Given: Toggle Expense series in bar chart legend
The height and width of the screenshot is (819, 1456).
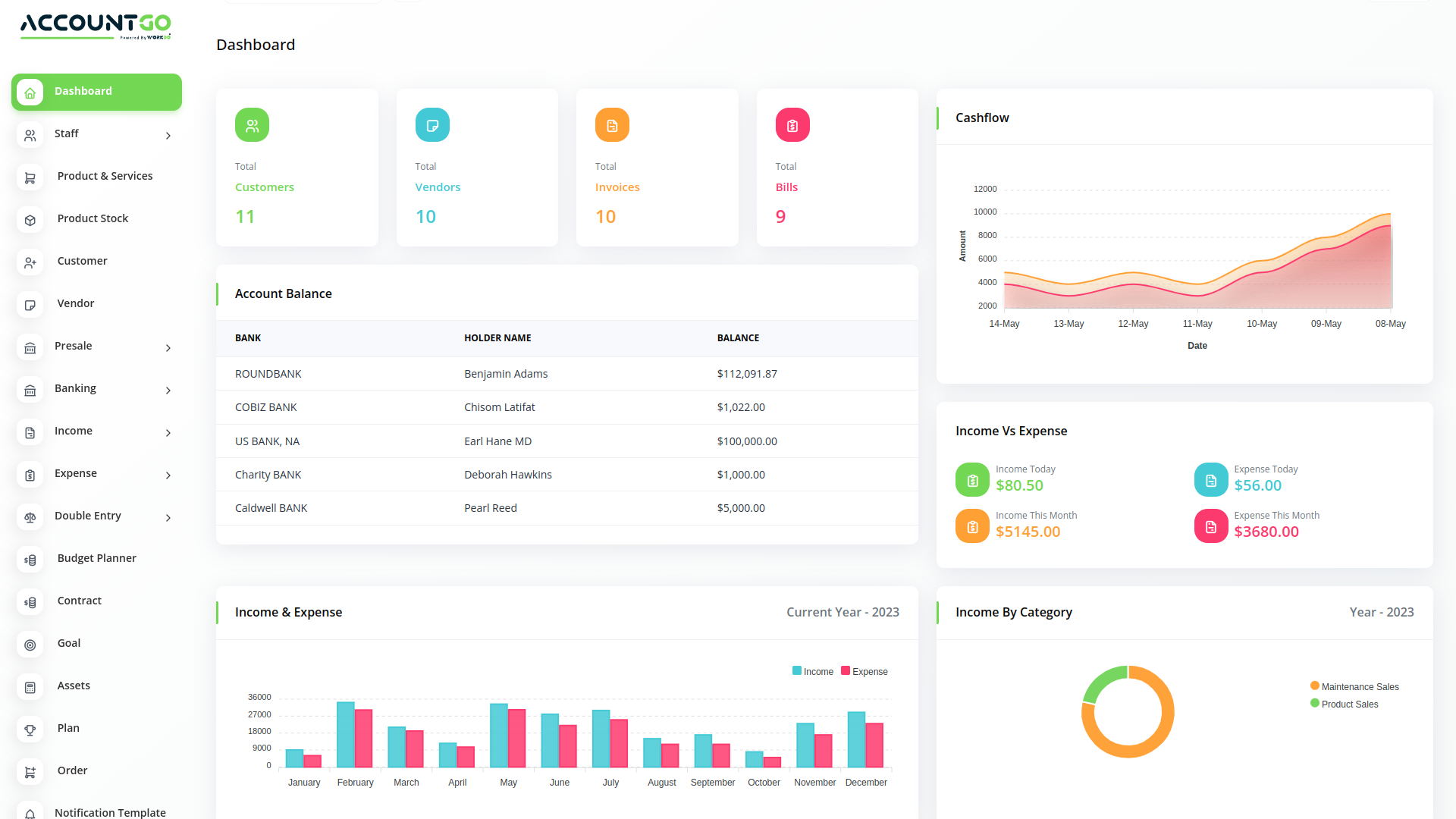Looking at the screenshot, I should click(864, 672).
